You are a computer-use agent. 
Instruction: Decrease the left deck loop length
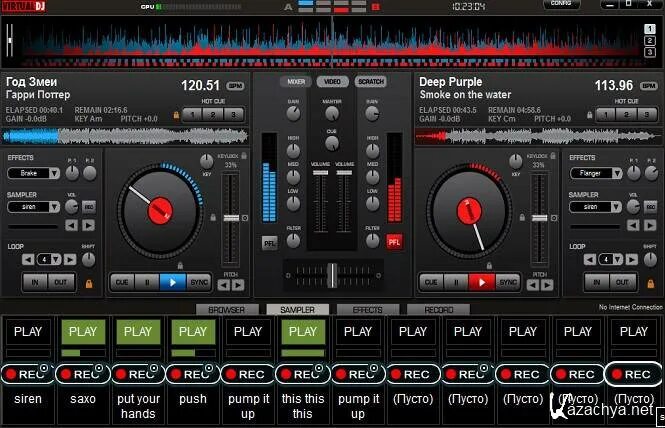(28, 259)
